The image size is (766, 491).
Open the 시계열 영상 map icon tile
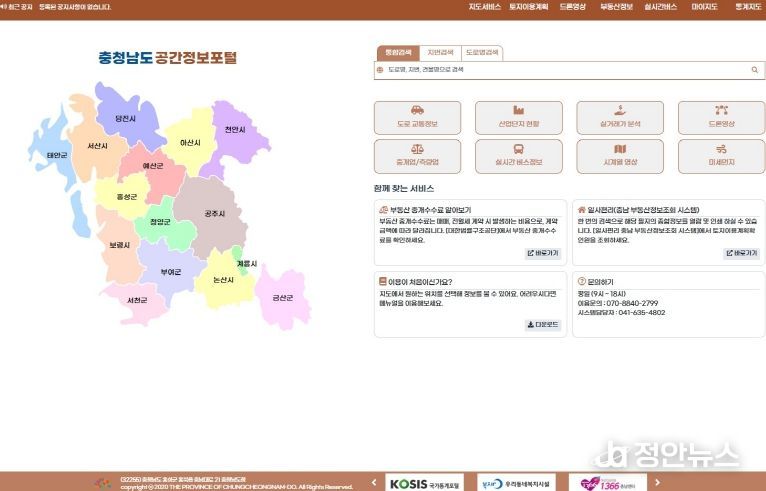620,156
